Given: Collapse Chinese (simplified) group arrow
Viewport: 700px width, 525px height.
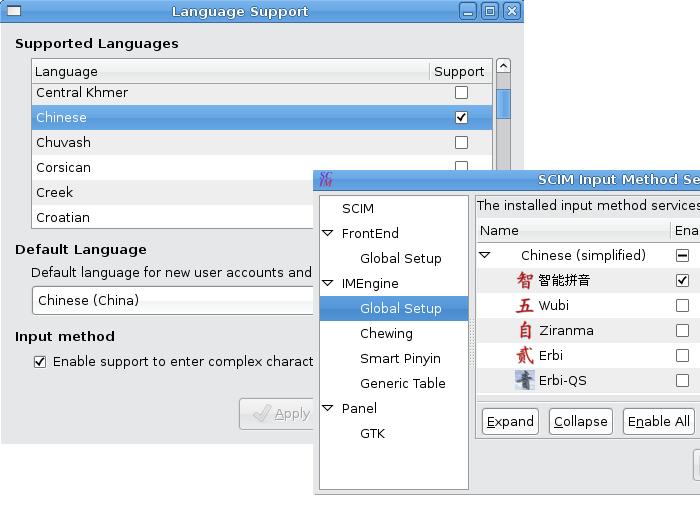Looking at the screenshot, I should click(x=485, y=255).
